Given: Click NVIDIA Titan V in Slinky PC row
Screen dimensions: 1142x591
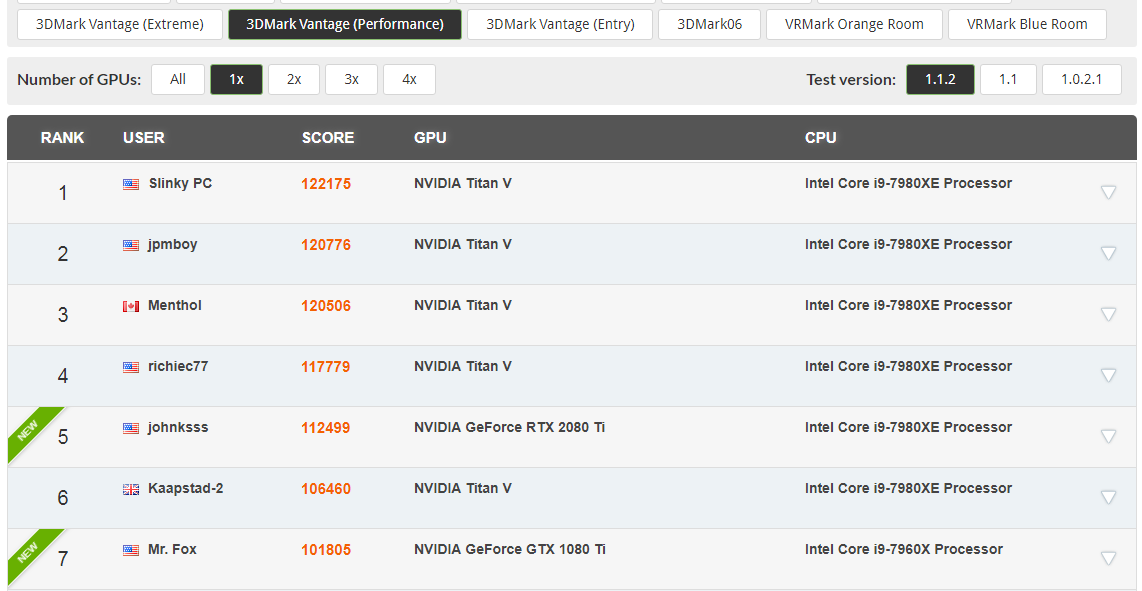Looking at the screenshot, I should point(463,184).
